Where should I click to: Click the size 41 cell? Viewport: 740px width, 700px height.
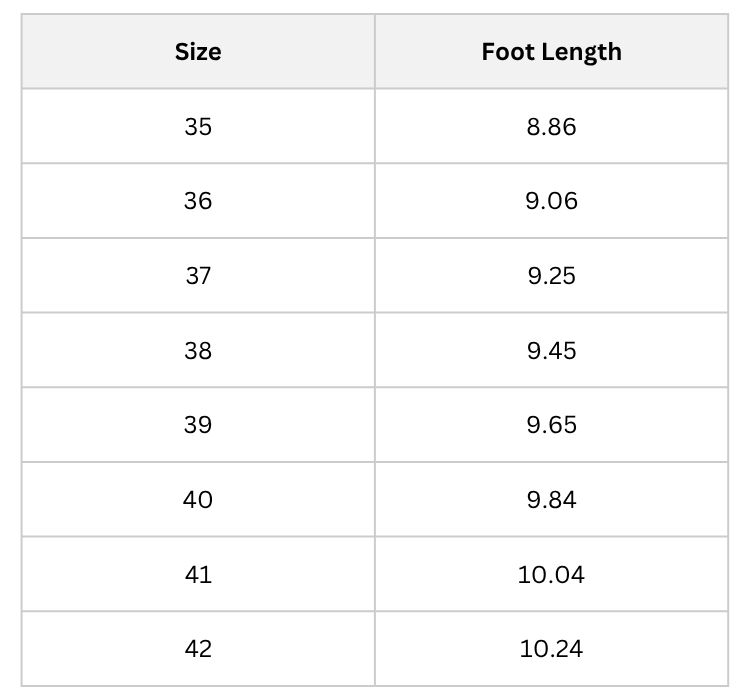tap(198, 574)
